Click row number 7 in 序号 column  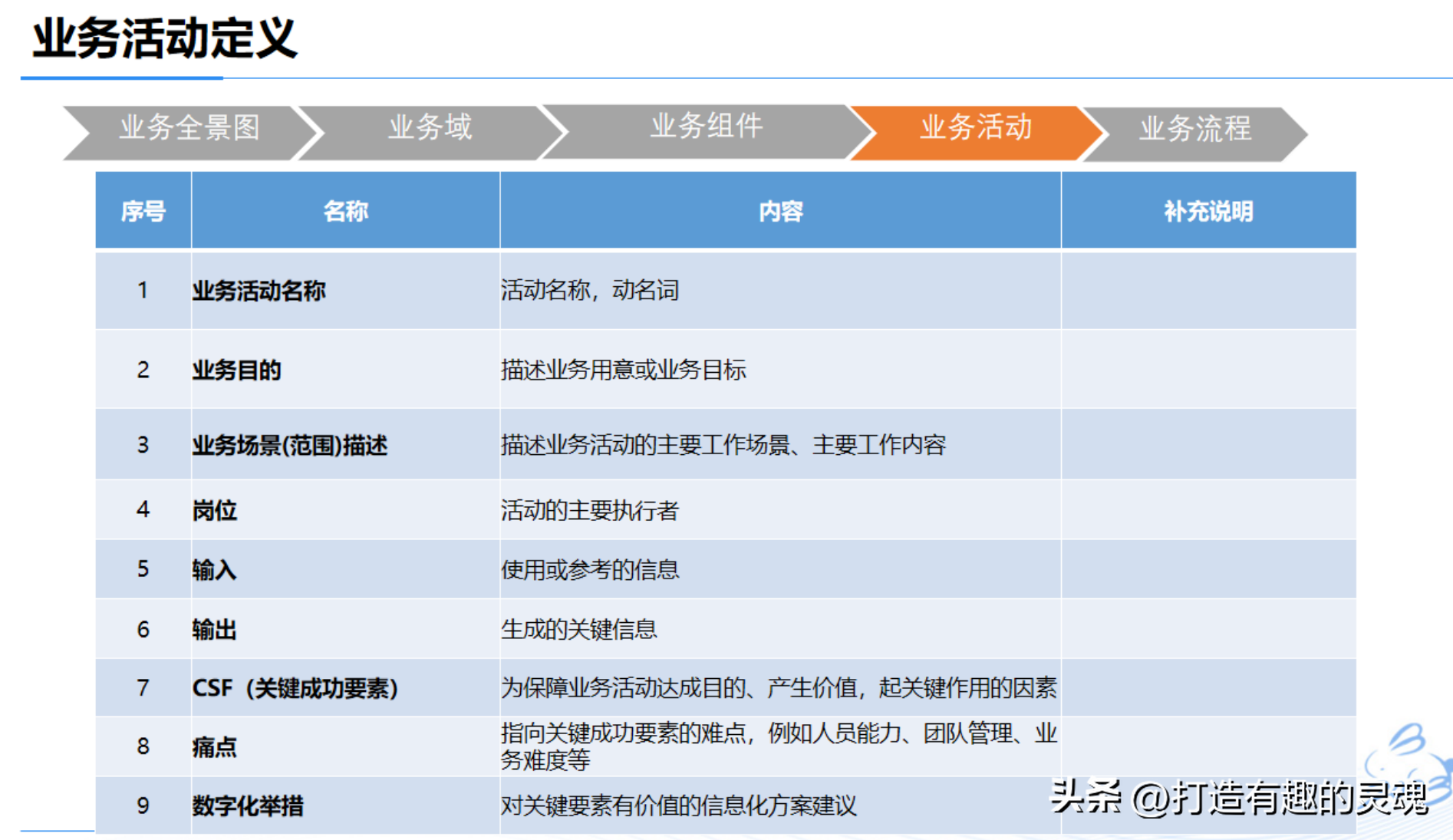[x=143, y=688]
